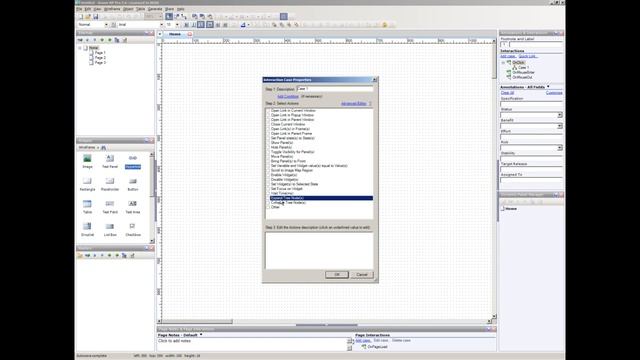640x360 pixels.
Task: Open the zoom level dropdown in toolbar
Action: (x=160, y=17)
